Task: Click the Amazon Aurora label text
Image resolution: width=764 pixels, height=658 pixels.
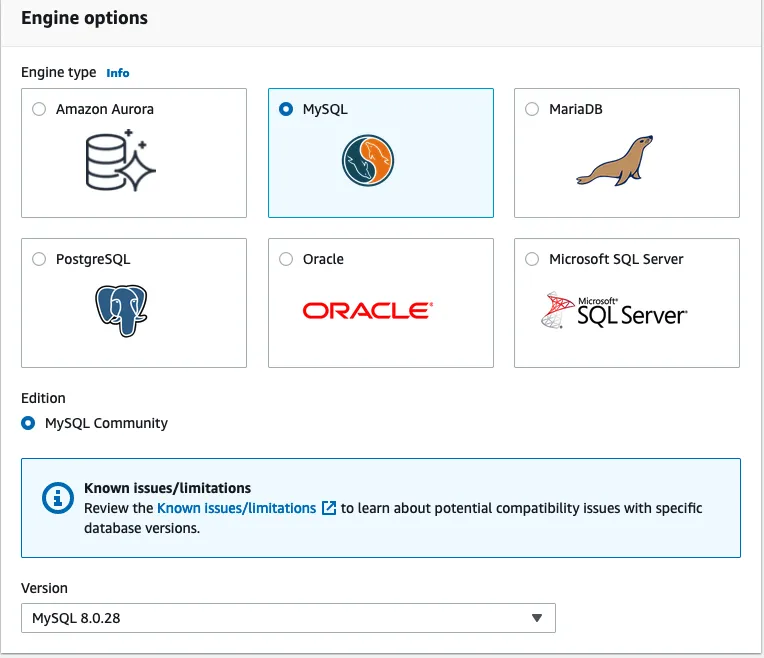Action: pos(105,109)
